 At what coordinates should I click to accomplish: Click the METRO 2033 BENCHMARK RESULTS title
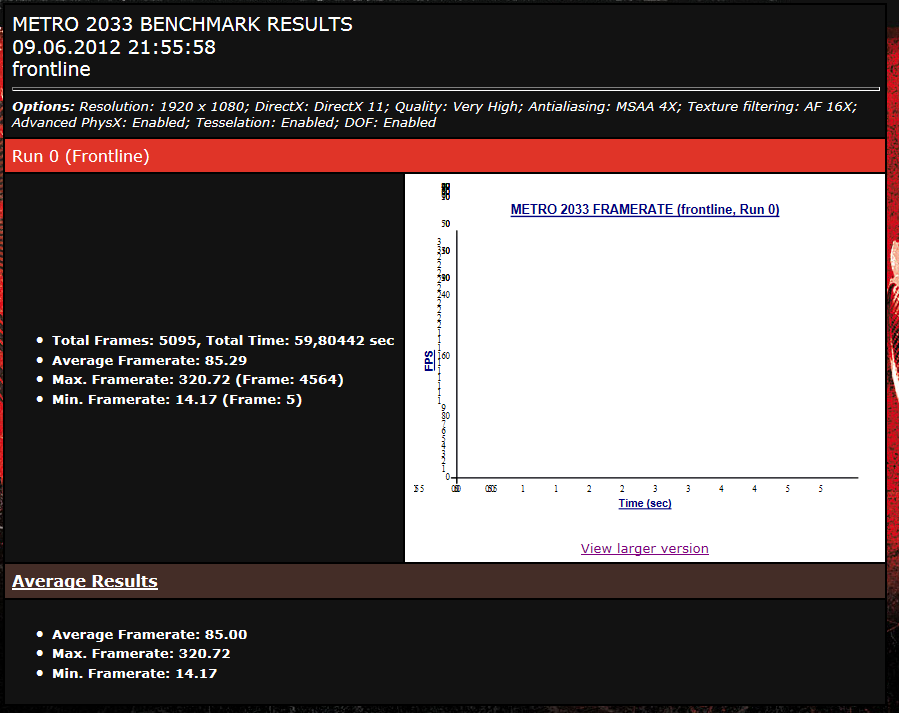click(182, 25)
